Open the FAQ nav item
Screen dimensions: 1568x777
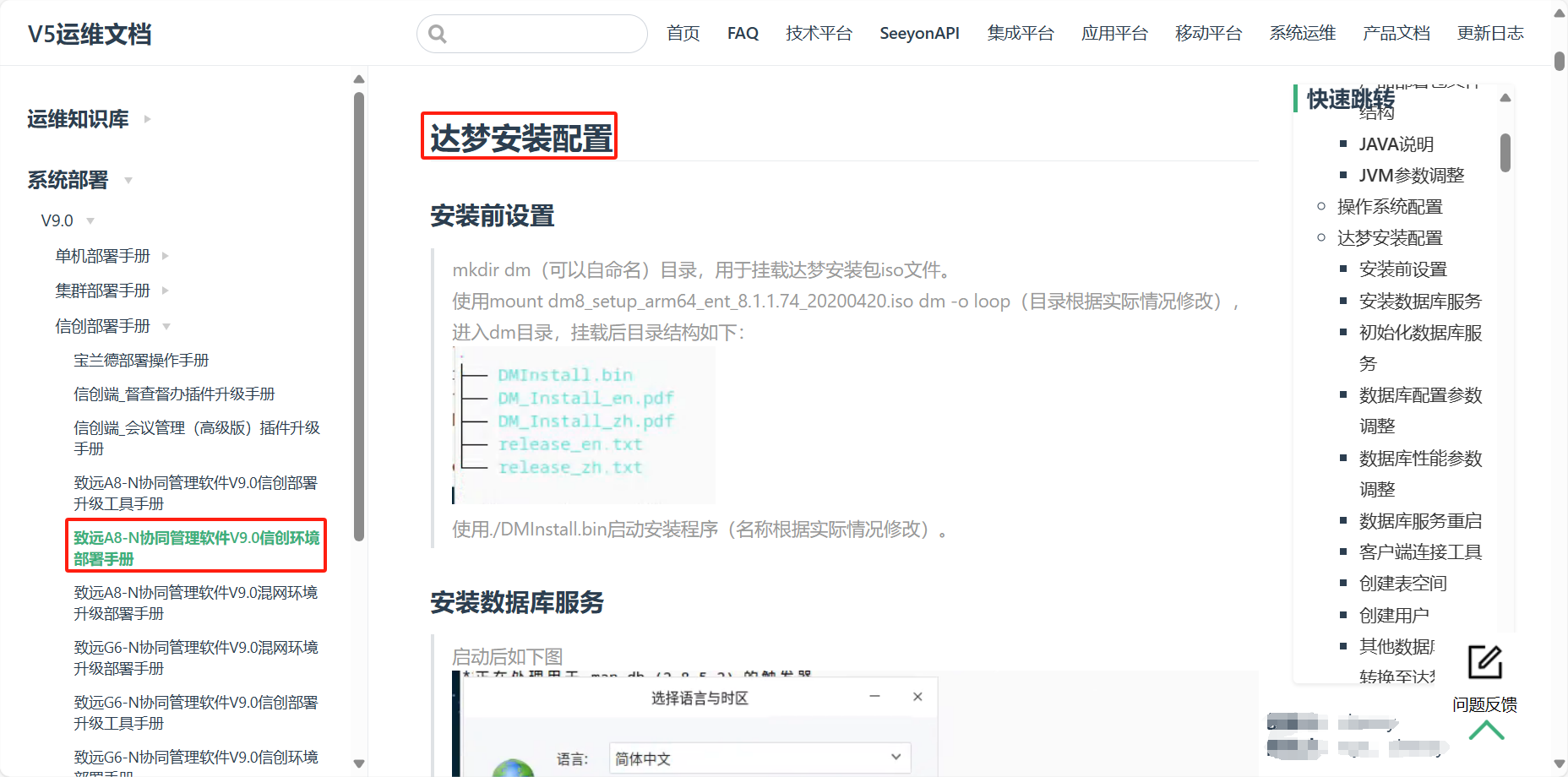(x=743, y=34)
